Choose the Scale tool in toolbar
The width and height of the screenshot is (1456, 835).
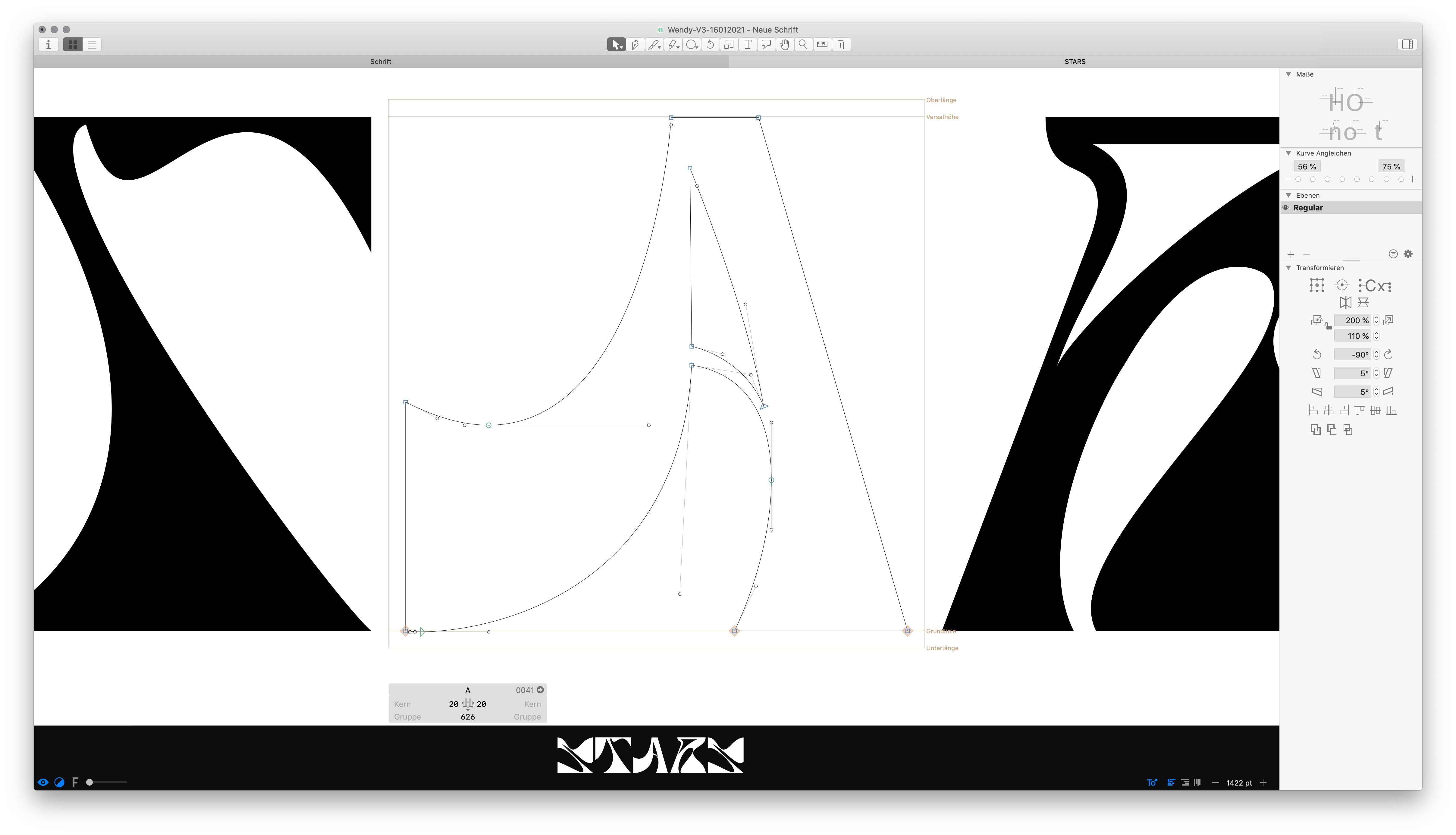tap(729, 44)
